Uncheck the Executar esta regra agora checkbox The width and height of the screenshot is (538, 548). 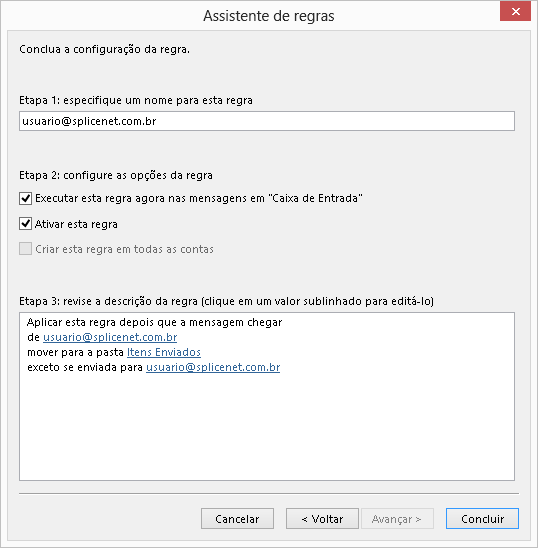(26, 199)
